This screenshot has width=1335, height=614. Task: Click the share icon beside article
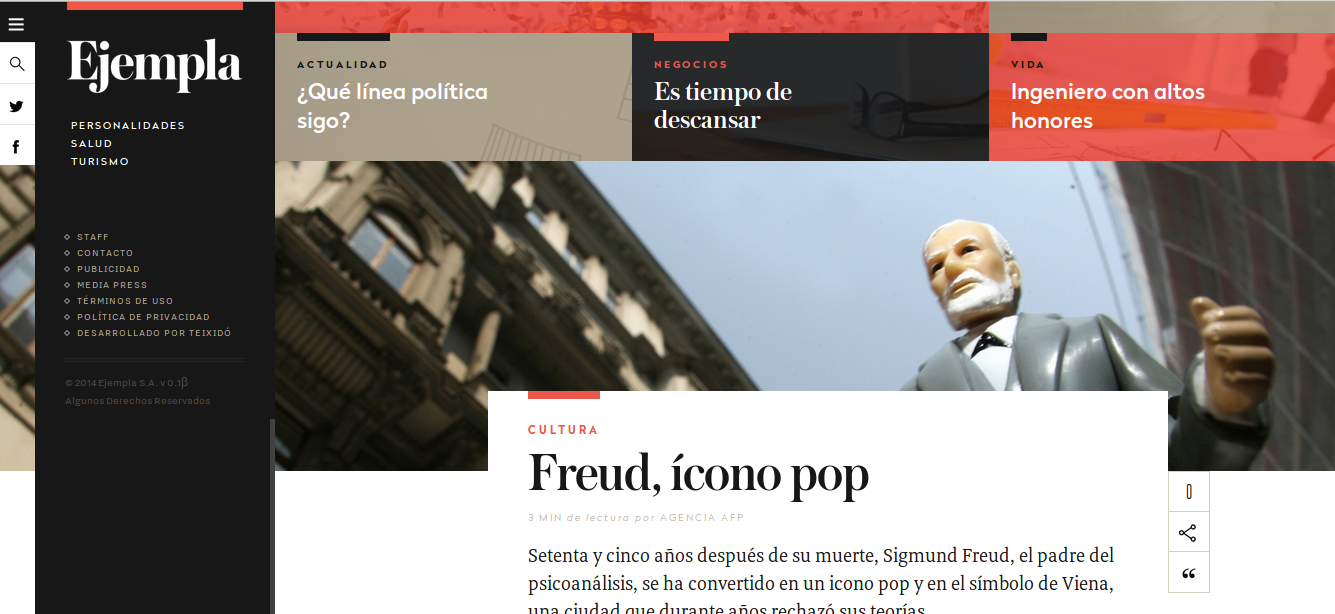click(1188, 533)
